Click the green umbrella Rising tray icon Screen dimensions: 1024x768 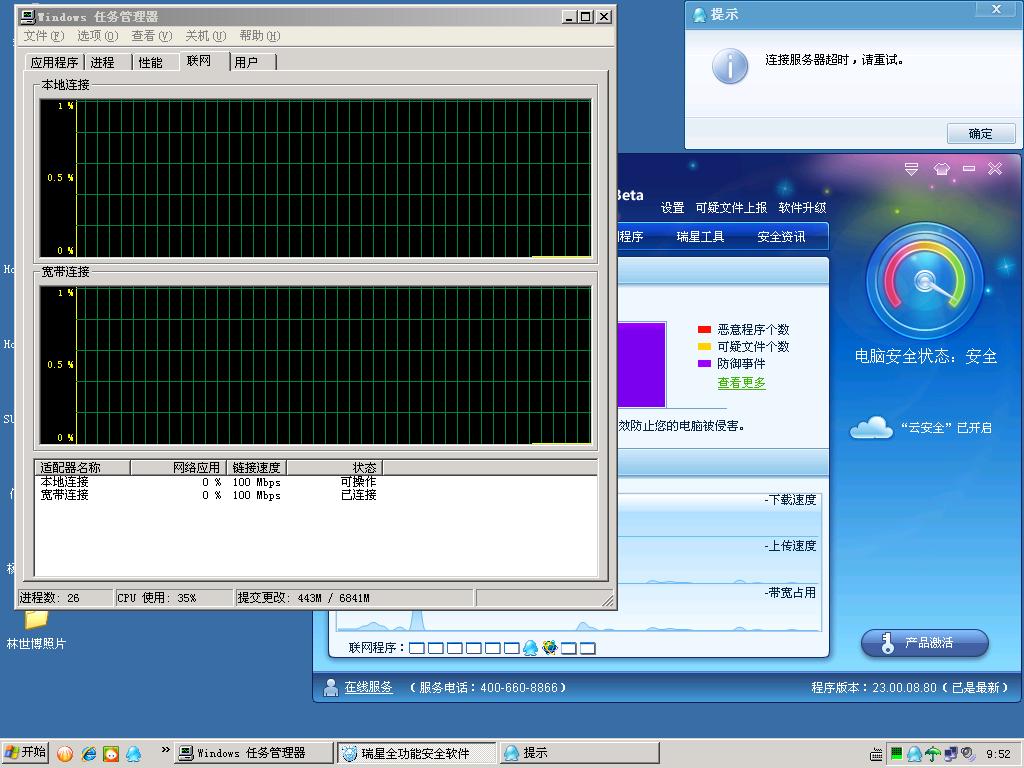(x=933, y=754)
